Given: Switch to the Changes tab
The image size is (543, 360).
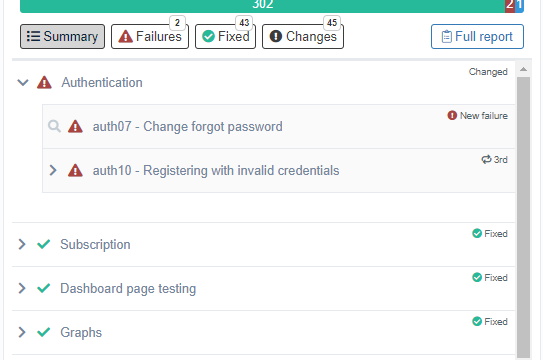Looking at the screenshot, I should pyautogui.click(x=303, y=36).
